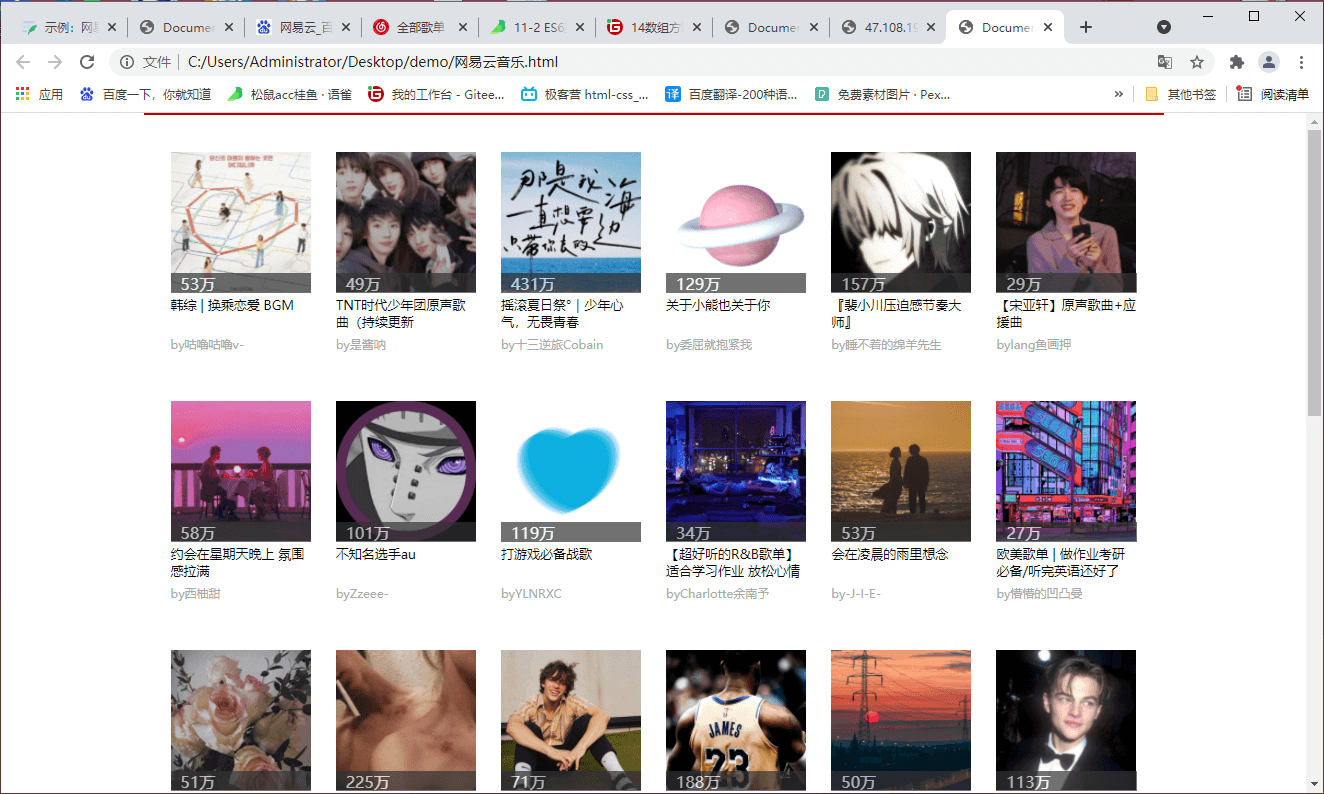The height and width of the screenshot is (794, 1324).
Task: Click the scrollbar down arrow
Action: pyautogui.click(x=1315, y=783)
